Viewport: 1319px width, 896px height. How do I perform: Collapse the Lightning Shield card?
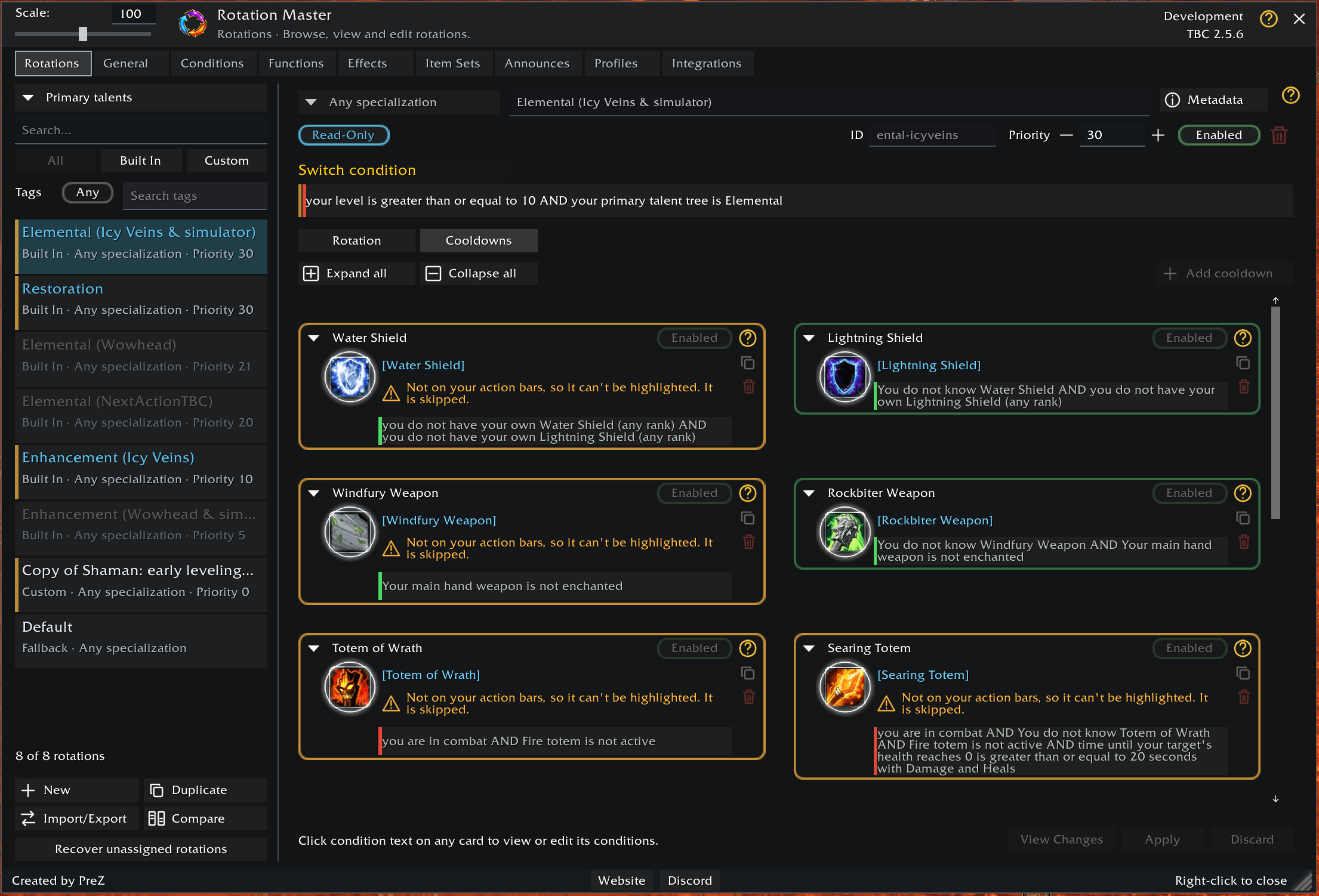[809, 338]
